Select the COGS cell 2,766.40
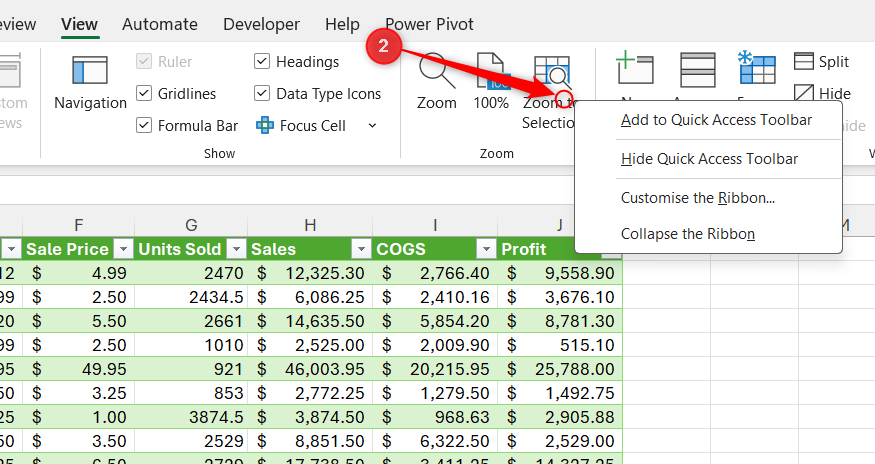The width and height of the screenshot is (875, 464). coord(435,273)
